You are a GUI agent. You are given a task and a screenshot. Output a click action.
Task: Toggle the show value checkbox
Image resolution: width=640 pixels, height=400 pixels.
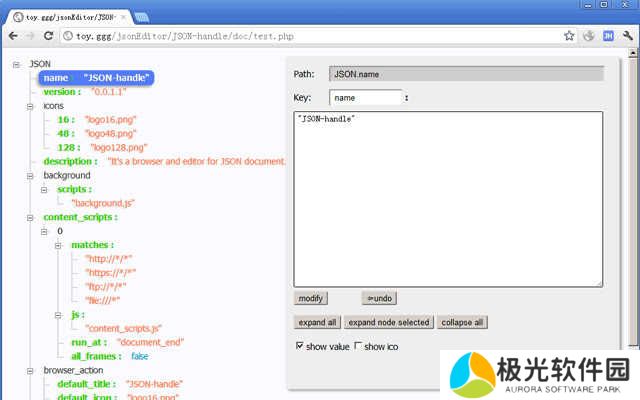click(299, 346)
